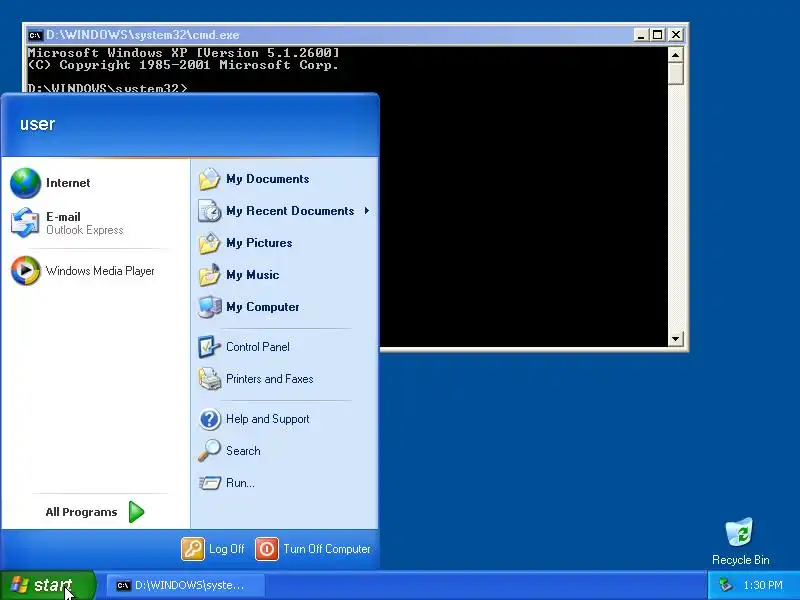800x600 pixels.
Task: Maximize the cmd.exe window
Action: (658, 35)
